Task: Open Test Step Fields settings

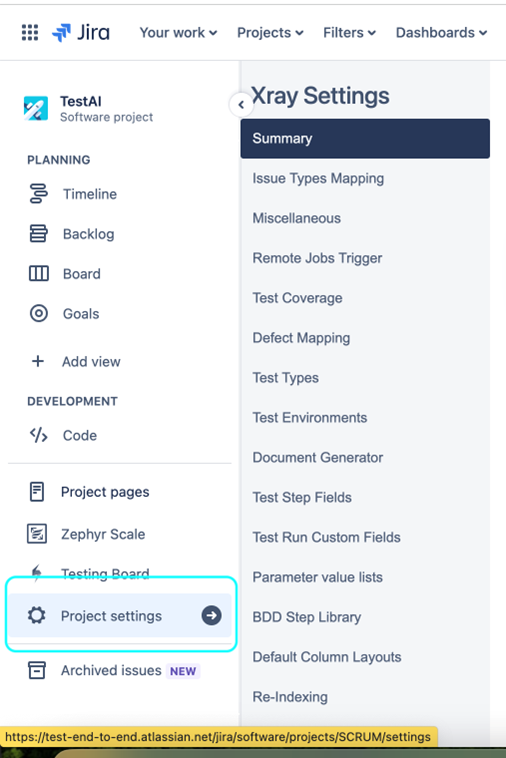Action: click(302, 497)
